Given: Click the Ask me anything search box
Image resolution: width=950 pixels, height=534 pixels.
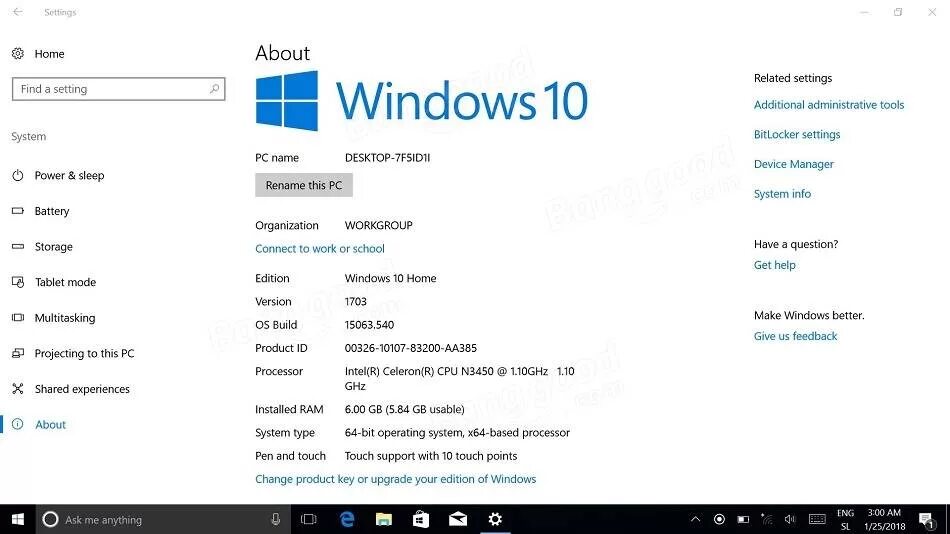Looking at the screenshot, I should [164, 519].
